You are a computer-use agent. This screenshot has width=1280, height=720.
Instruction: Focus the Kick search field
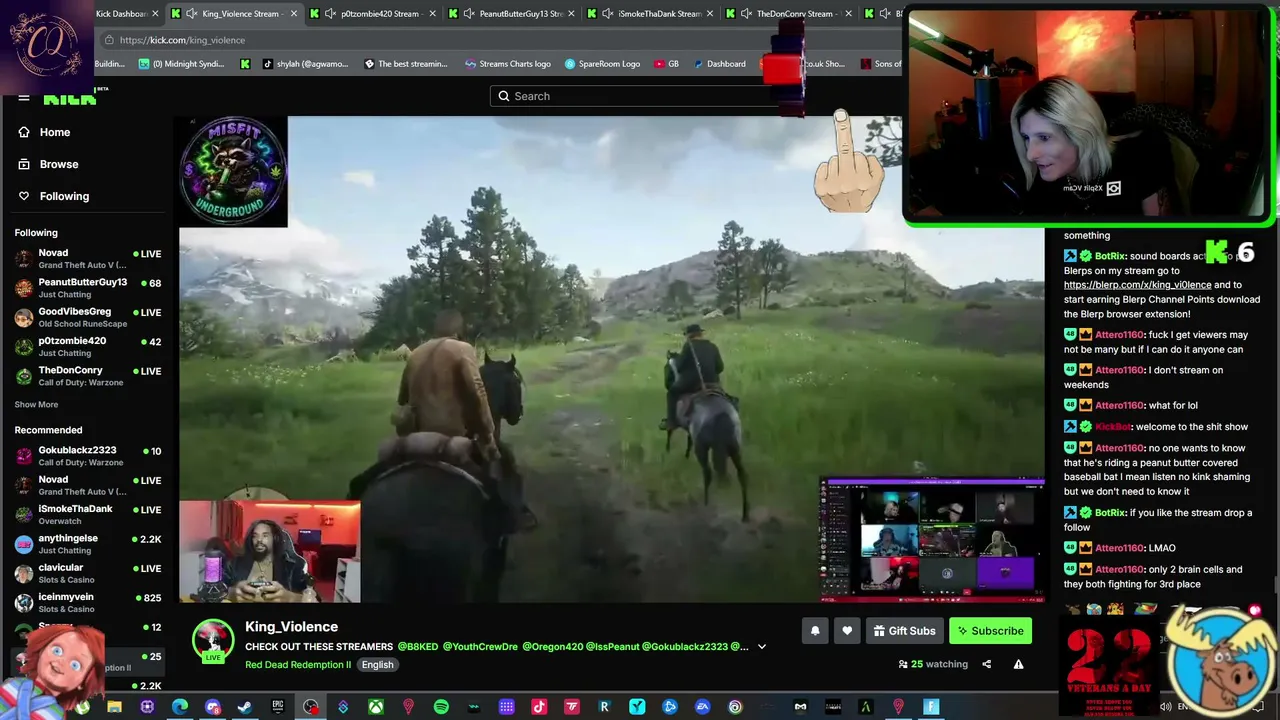click(x=640, y=96)
